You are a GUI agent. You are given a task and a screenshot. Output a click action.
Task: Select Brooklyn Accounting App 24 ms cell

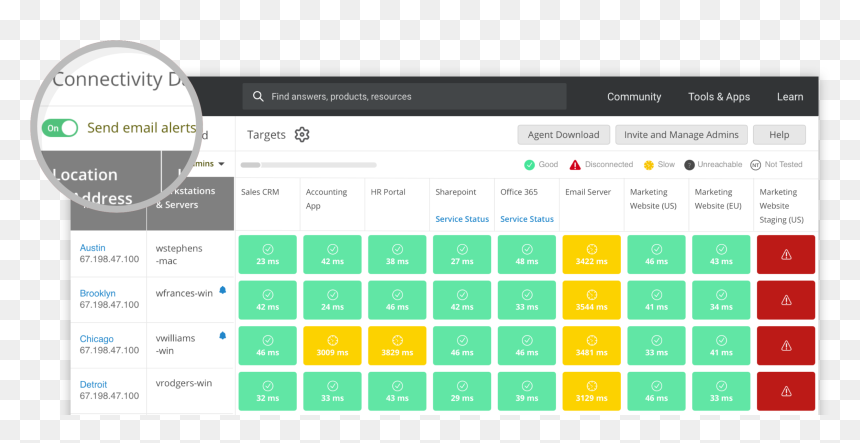coord(332,300)
